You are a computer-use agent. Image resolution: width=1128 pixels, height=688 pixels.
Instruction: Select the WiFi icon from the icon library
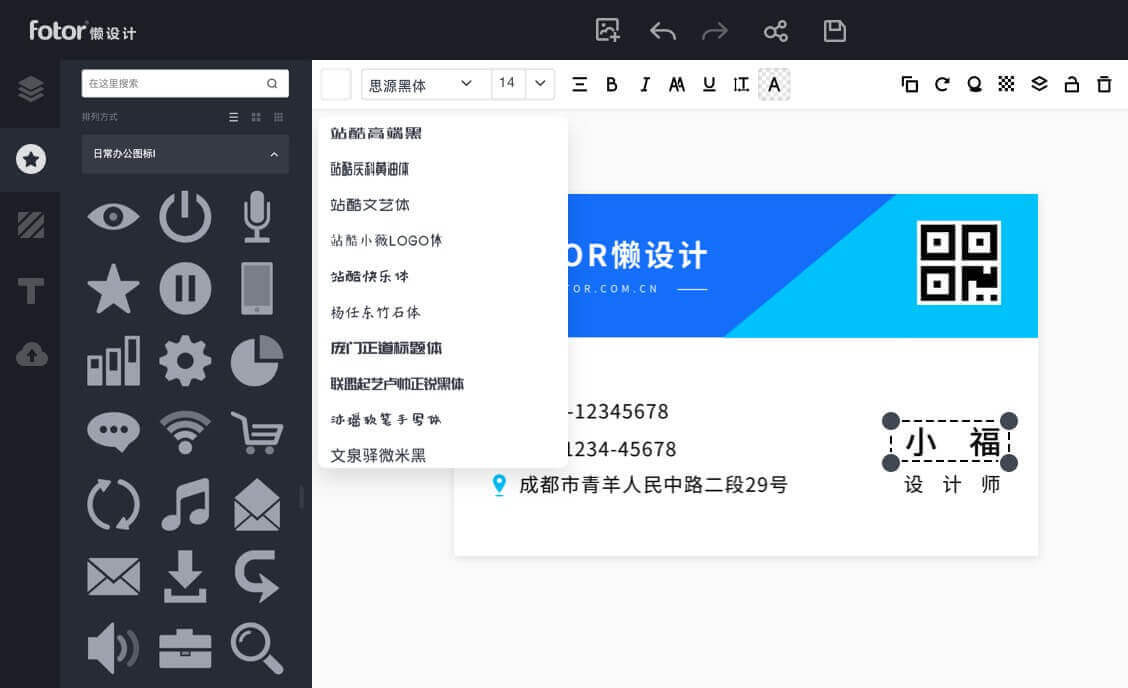click(185, 432)
